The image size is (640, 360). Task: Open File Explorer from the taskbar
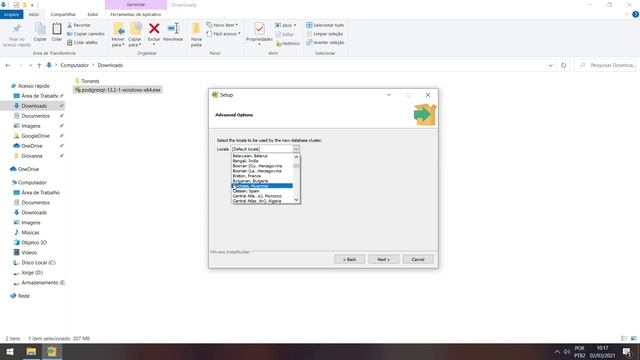31,351
